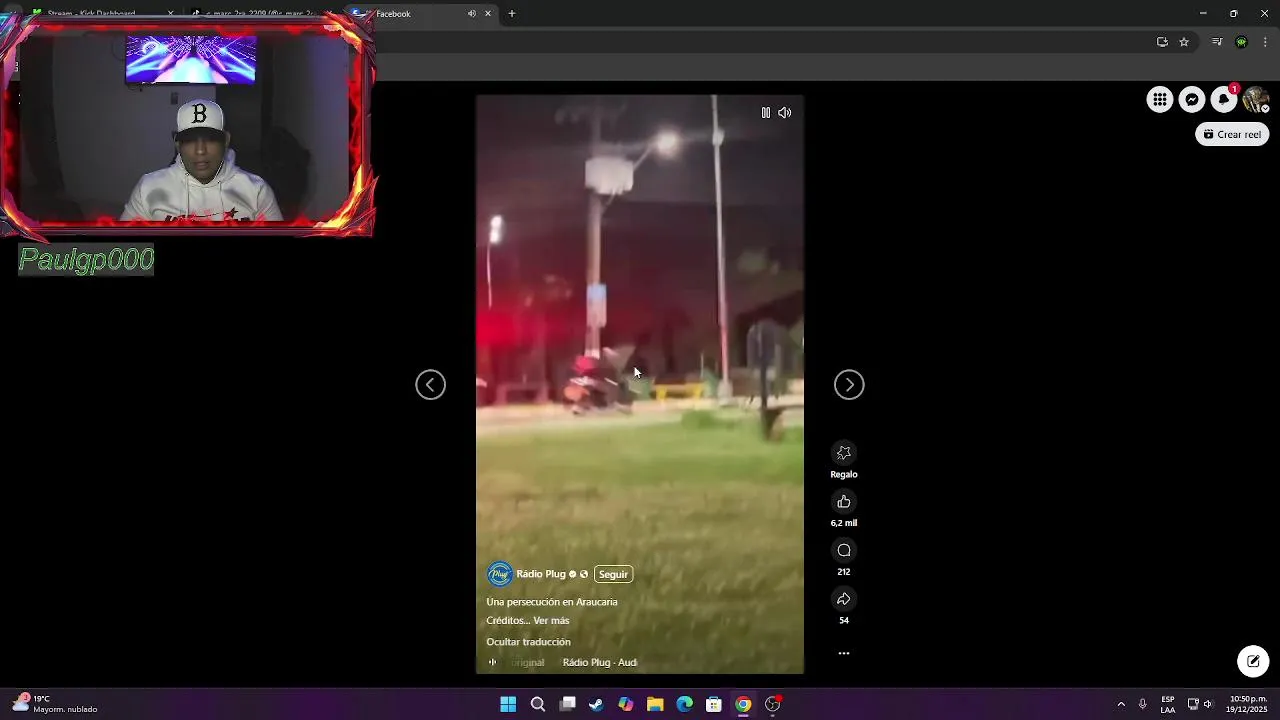The width and height of the screenshot is (1280, 720).
Task: Like the reel with the thumbs-up
Action: (x=844, y=502)
